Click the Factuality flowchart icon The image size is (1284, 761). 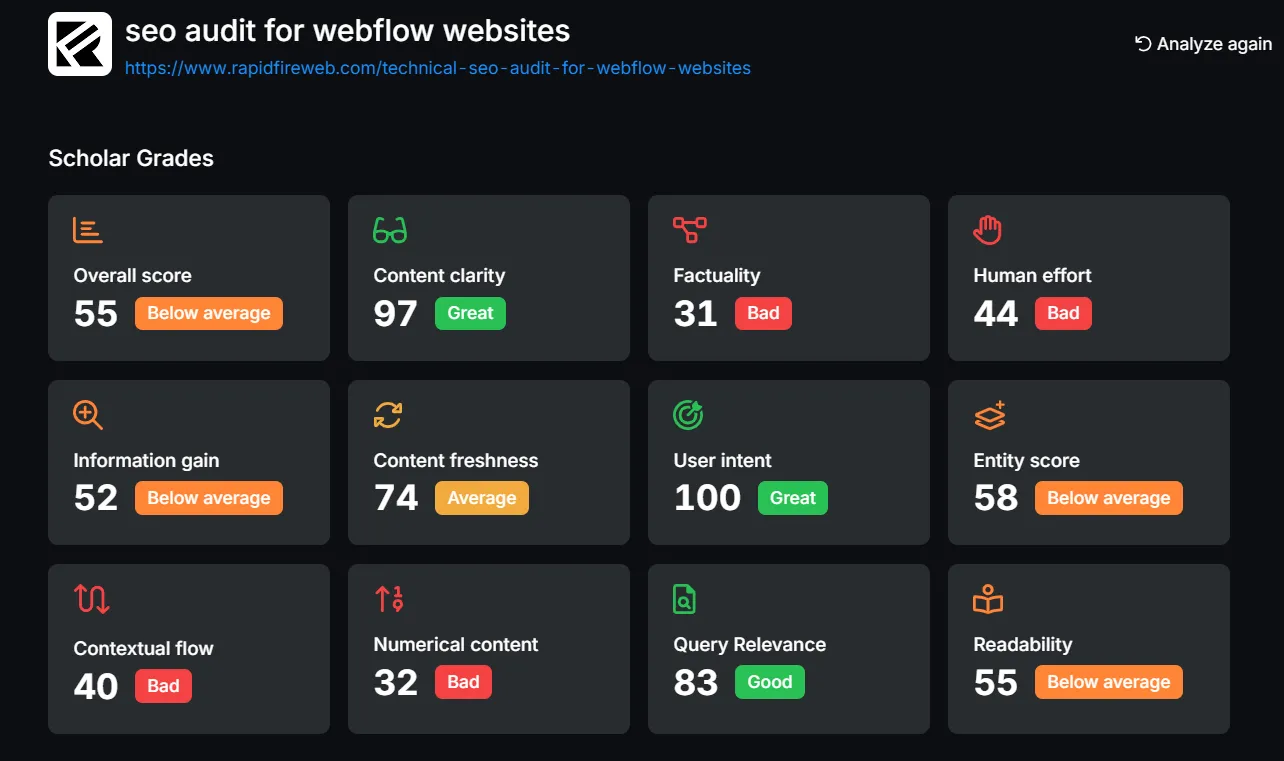[x=688, y=229]
